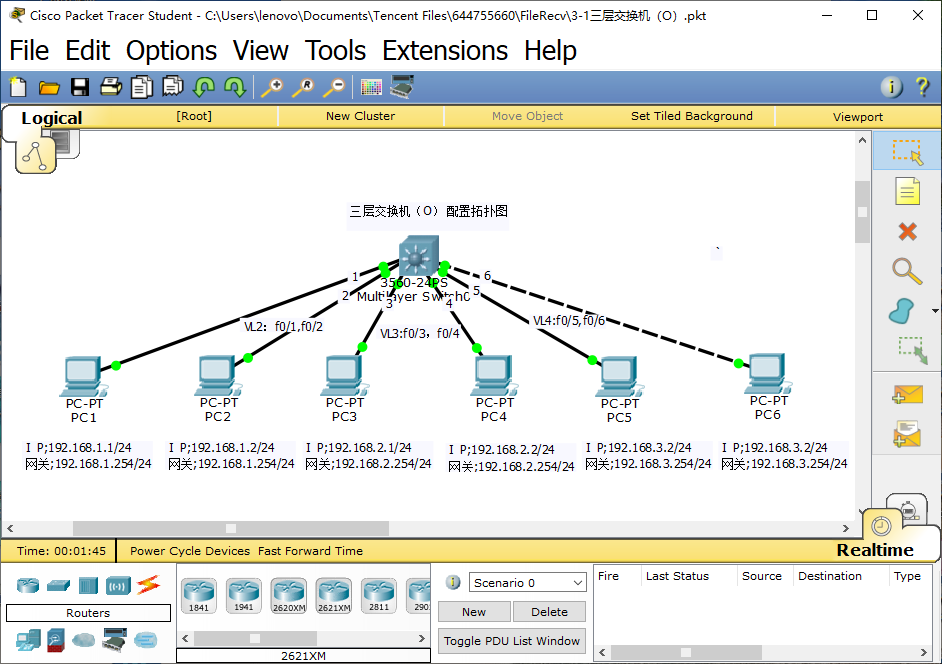Switch to the Realtime mode tab
The height and width of the screenshot is (664, 942).
click(x=875, y=550)
